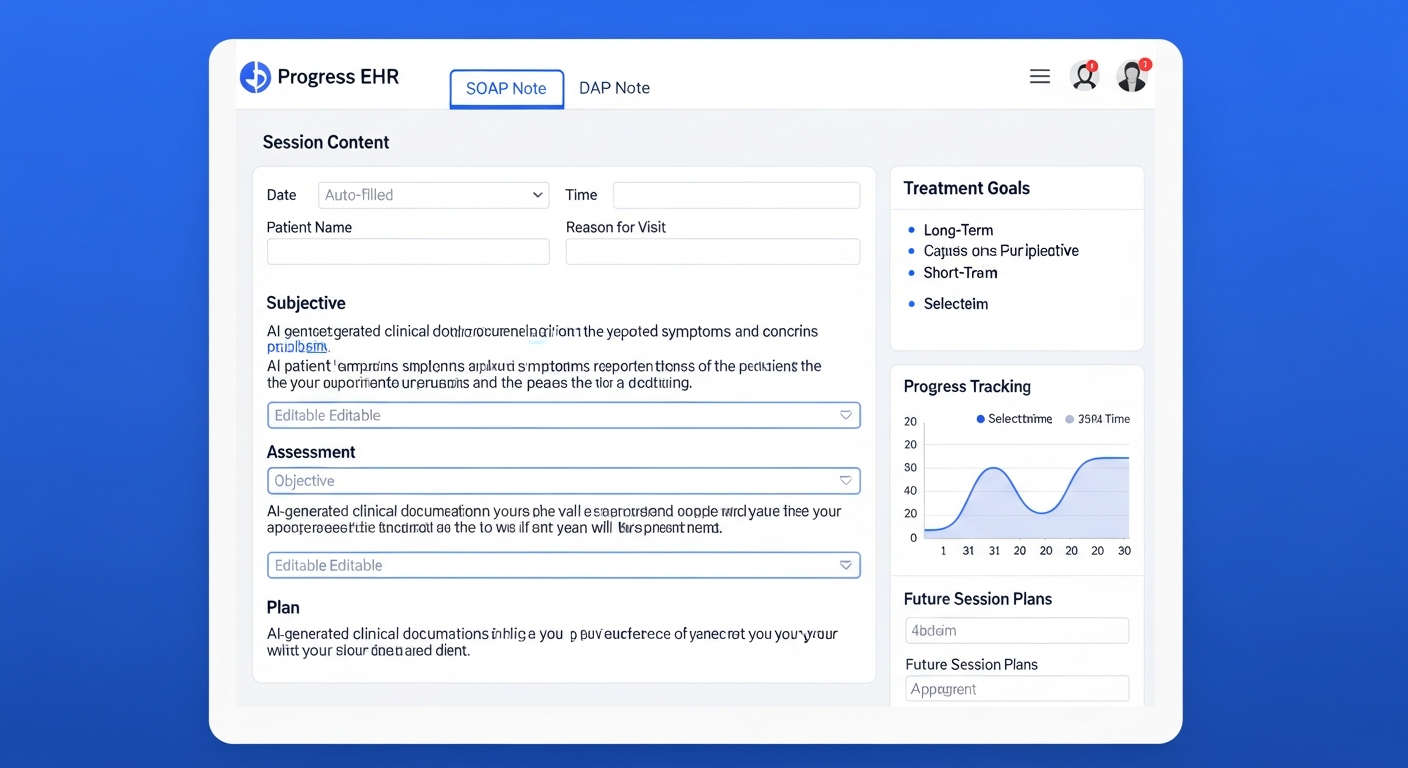Select the Appagrent input field

click(1017, 689)
